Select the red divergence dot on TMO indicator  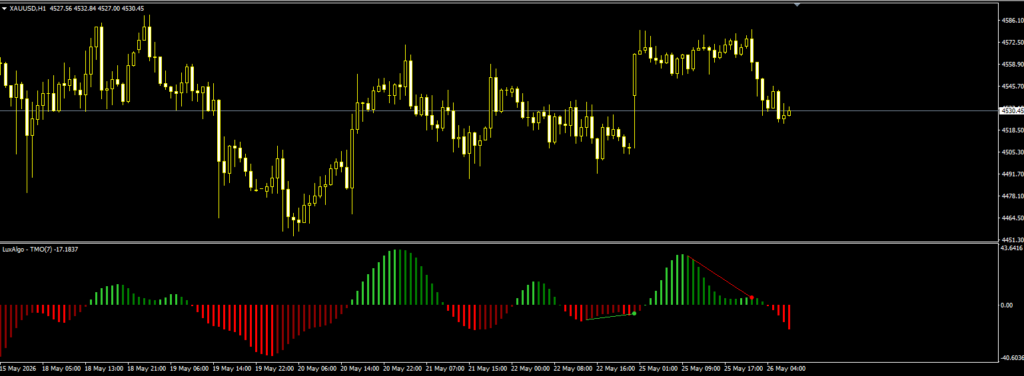(752, 298)
